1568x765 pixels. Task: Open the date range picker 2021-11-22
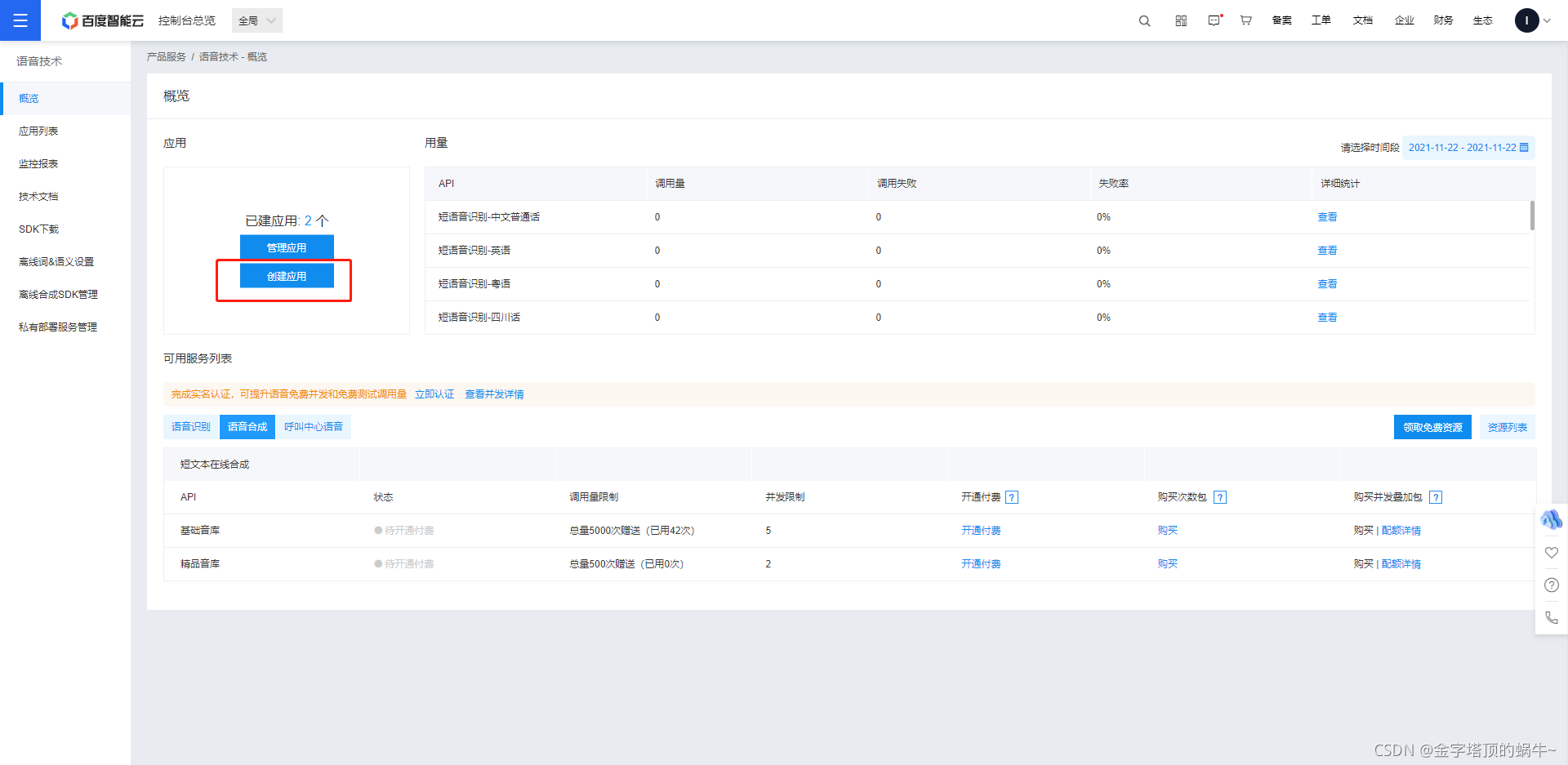point(1468,148)
